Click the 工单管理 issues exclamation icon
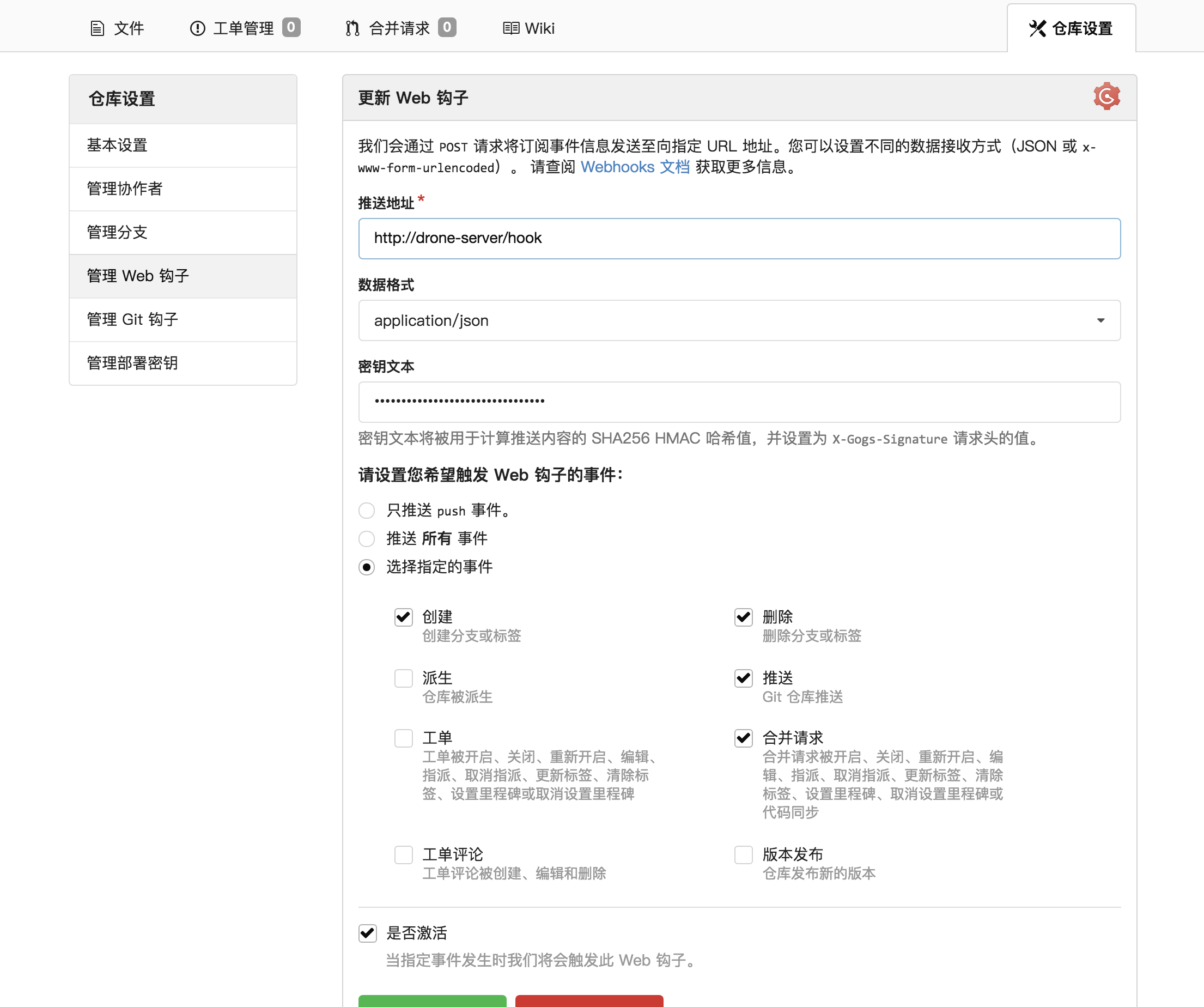 (x=197, y=28)
